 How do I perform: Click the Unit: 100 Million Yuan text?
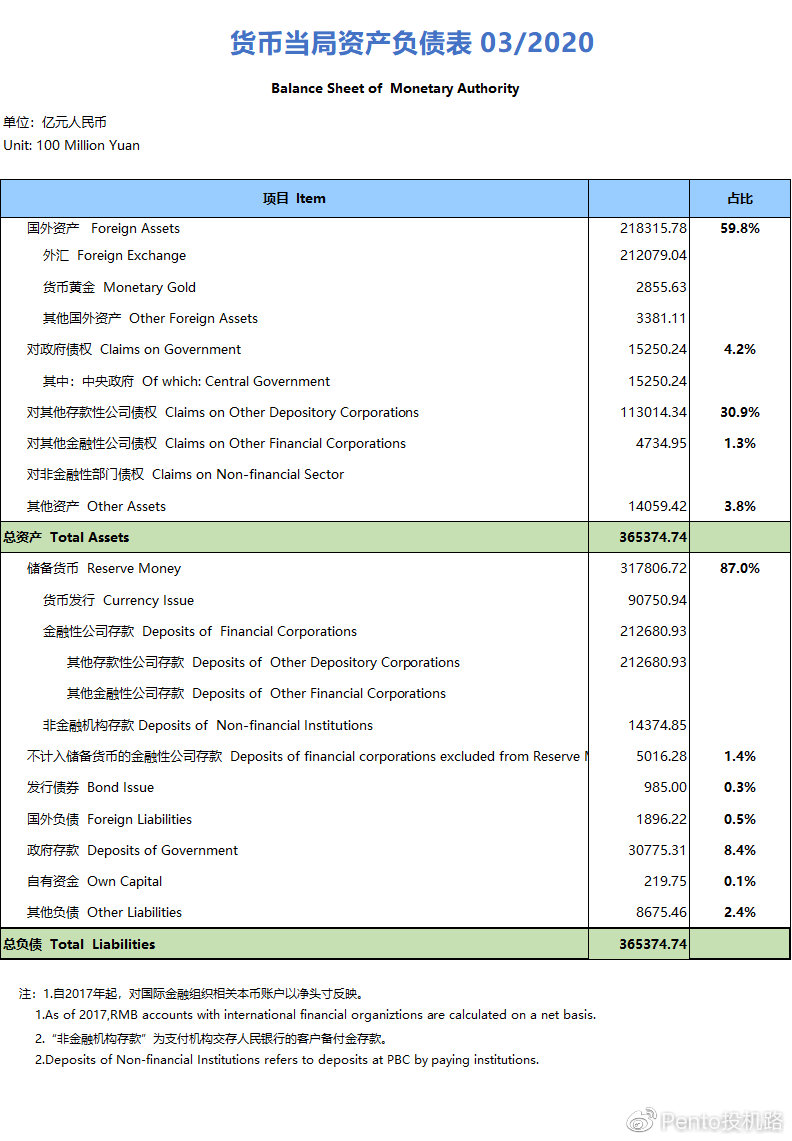pos(72,145)
